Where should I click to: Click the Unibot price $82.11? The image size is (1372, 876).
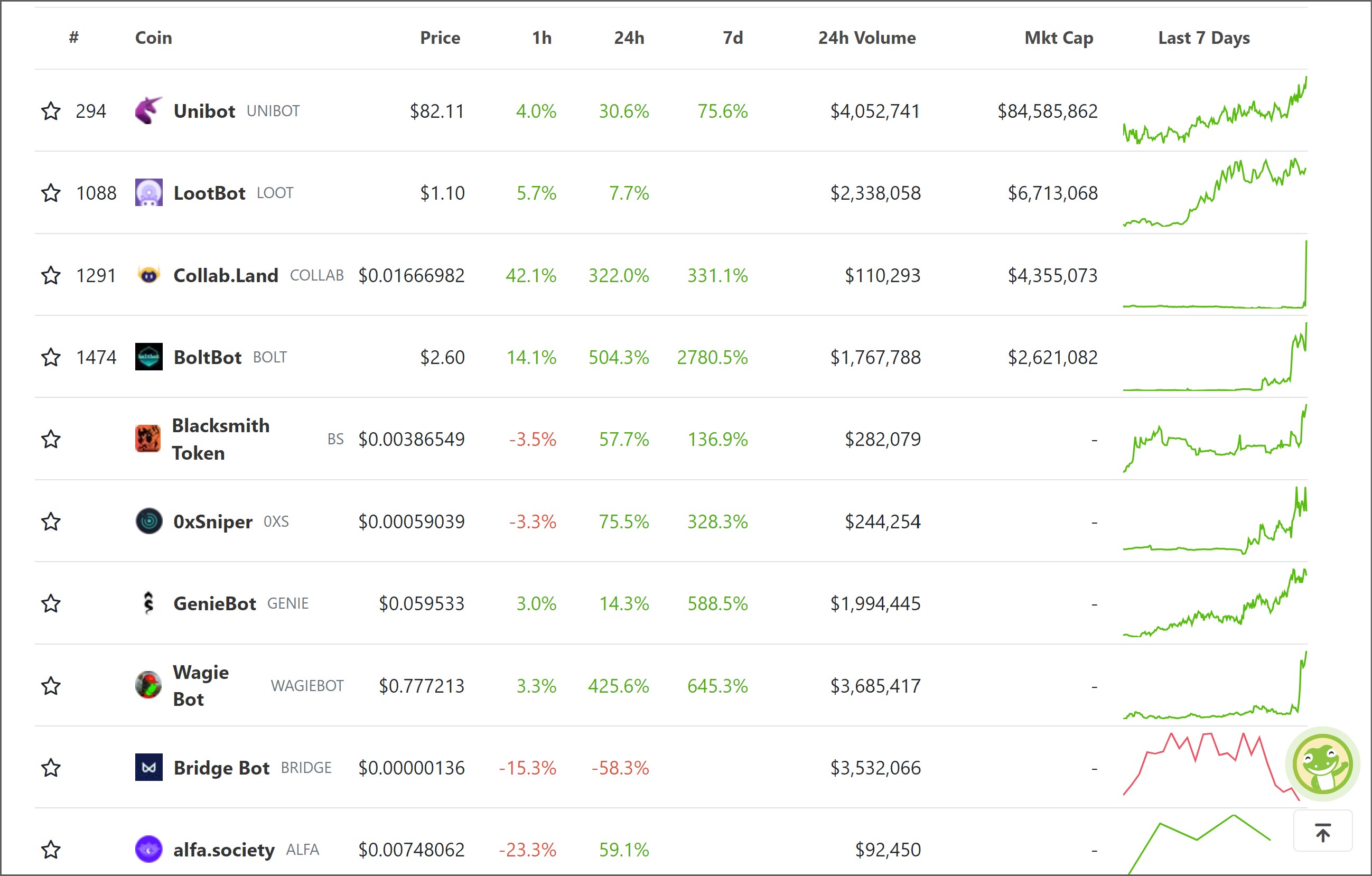(x=437, y=110)
